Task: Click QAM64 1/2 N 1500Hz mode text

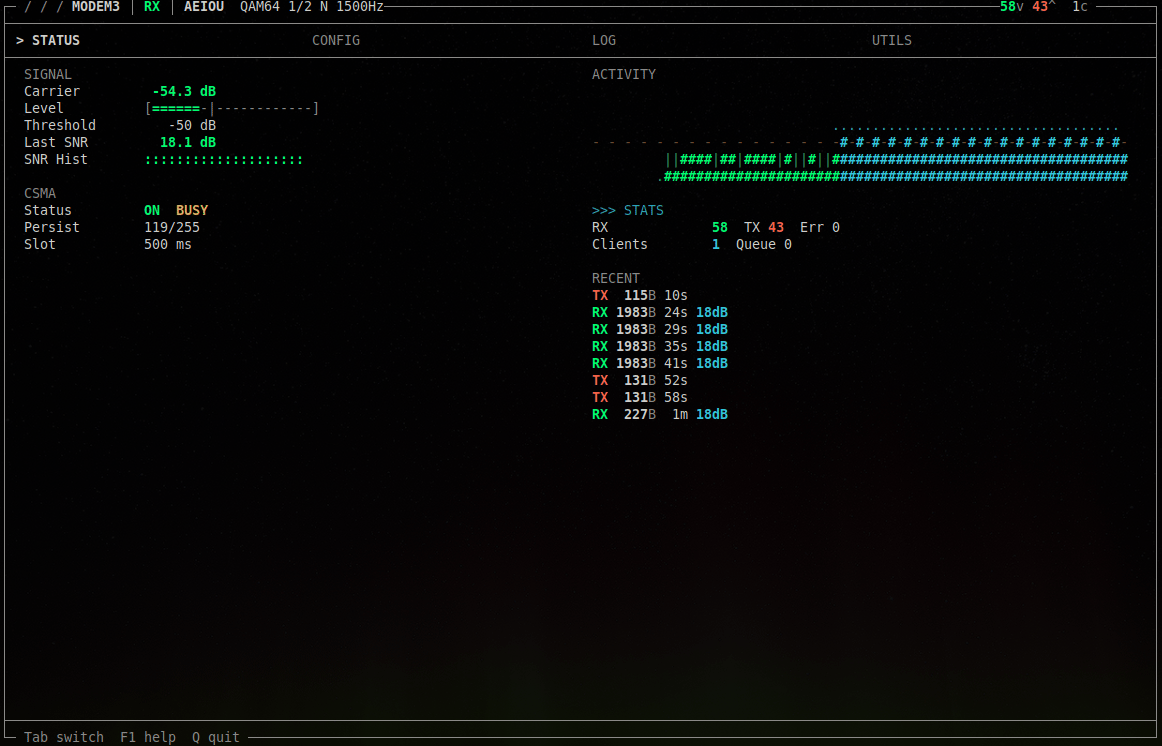Action: click(x=312, y=7)
